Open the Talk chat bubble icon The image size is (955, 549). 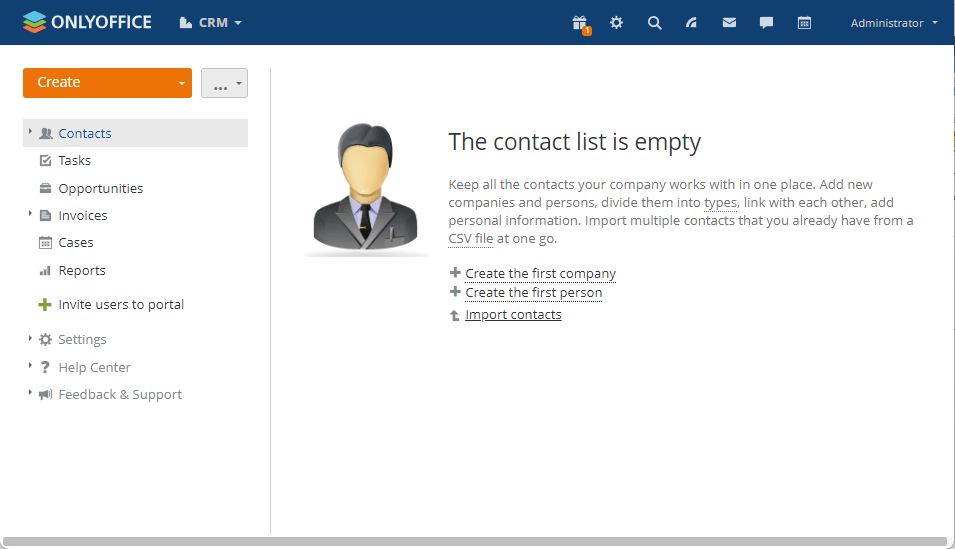[x=766, y=23]
